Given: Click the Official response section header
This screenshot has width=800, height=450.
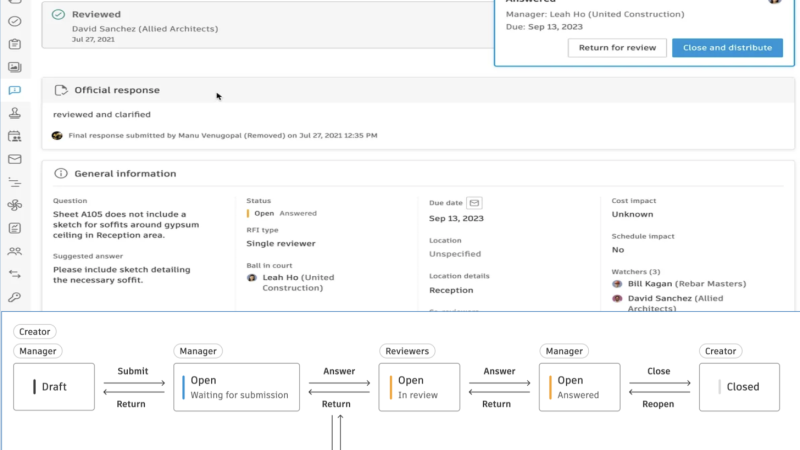Looking at the screenshot, I should [116, 90].
